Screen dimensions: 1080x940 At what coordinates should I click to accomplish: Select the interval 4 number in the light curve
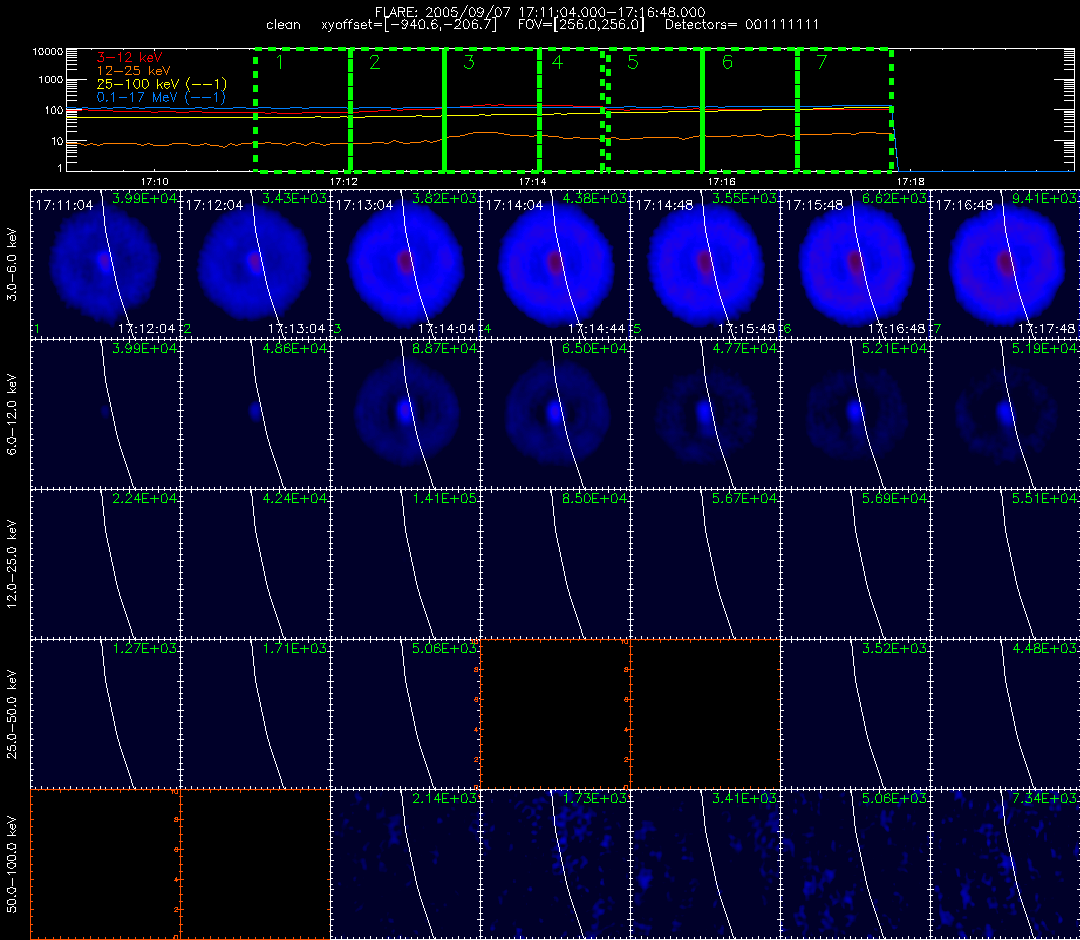point(557,63)
